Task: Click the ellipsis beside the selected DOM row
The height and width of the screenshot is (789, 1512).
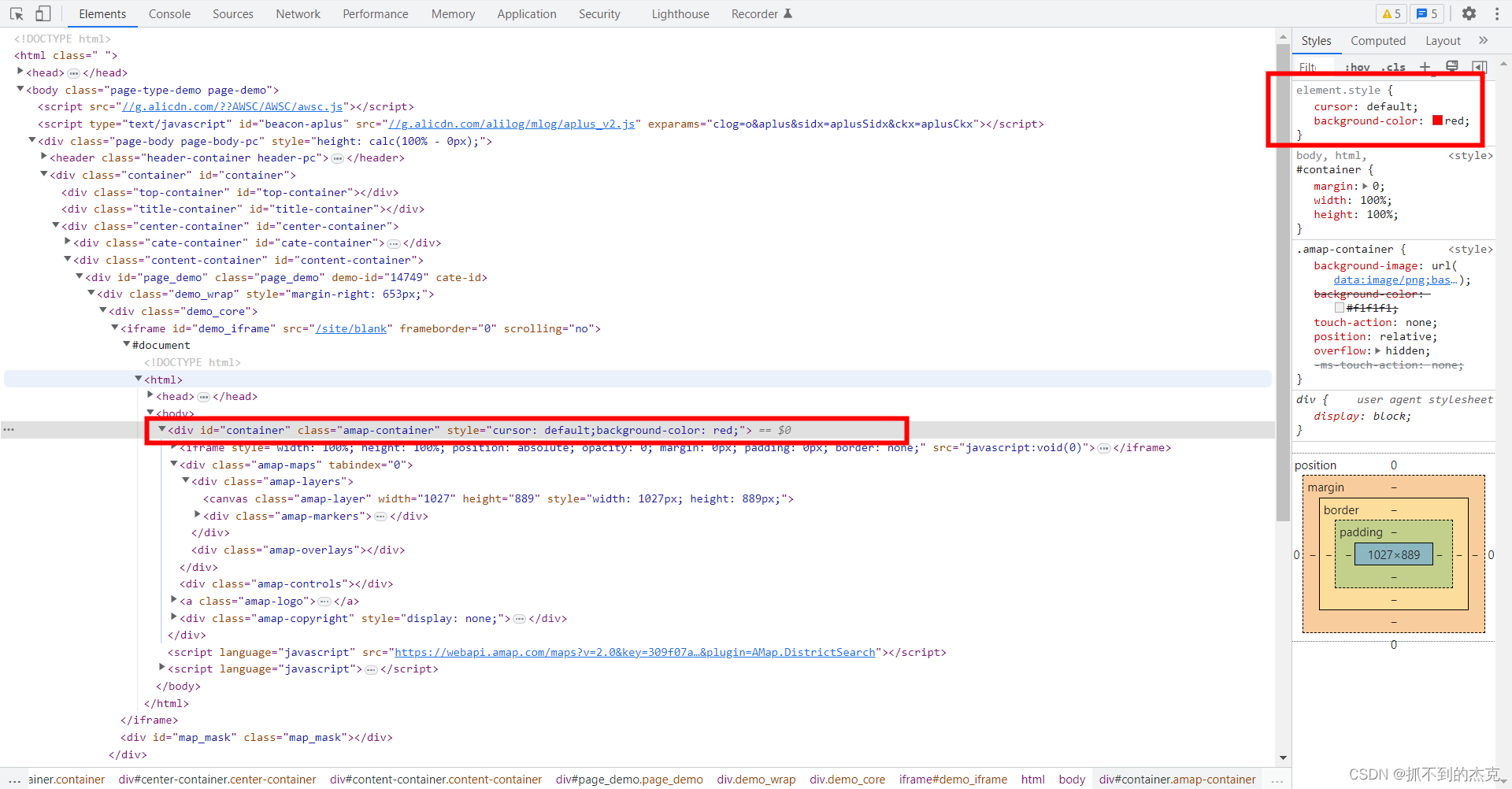Action: 9,430
